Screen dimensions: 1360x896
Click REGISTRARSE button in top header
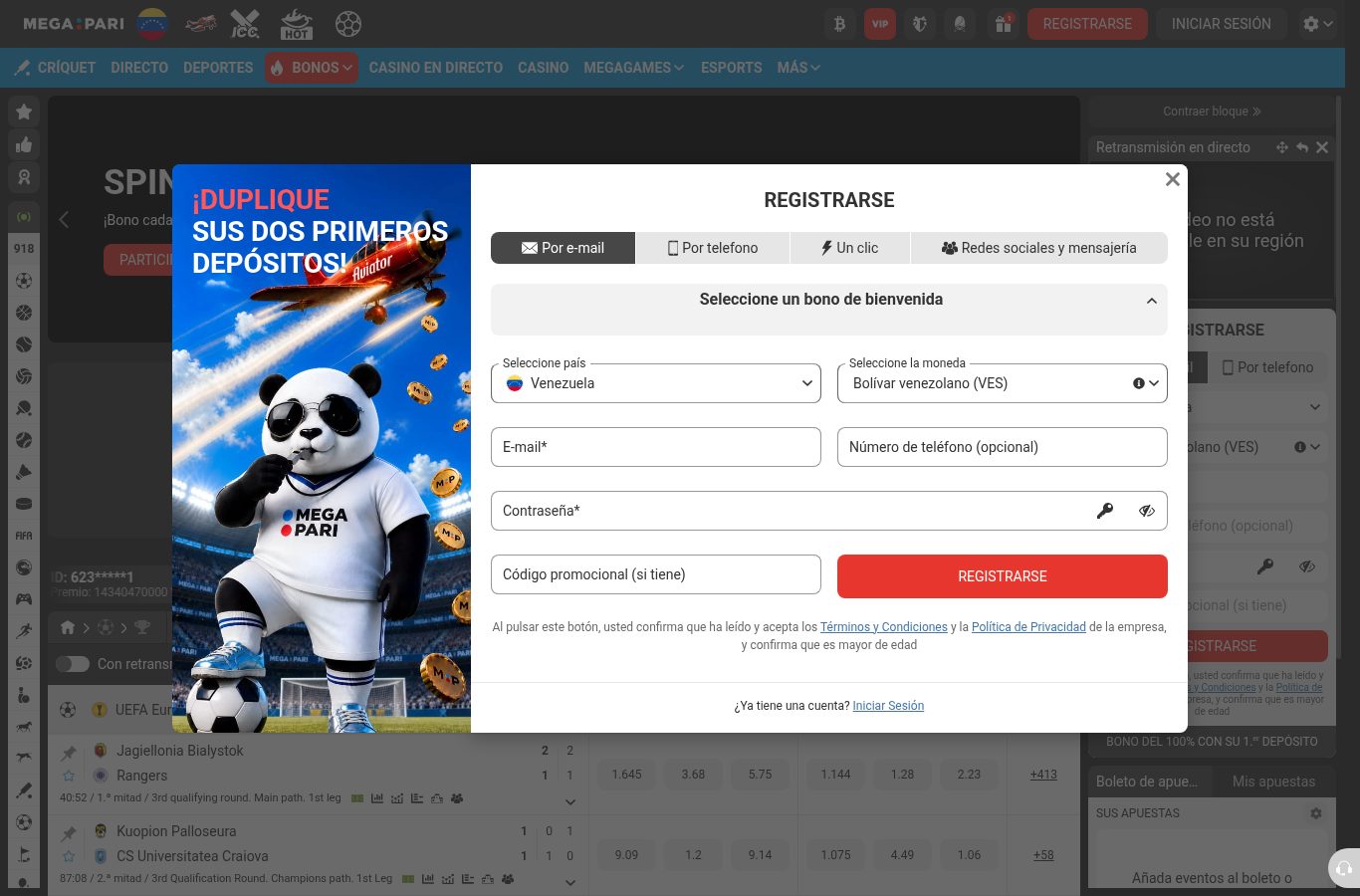pyautogui.click(x=1087, y=24)
